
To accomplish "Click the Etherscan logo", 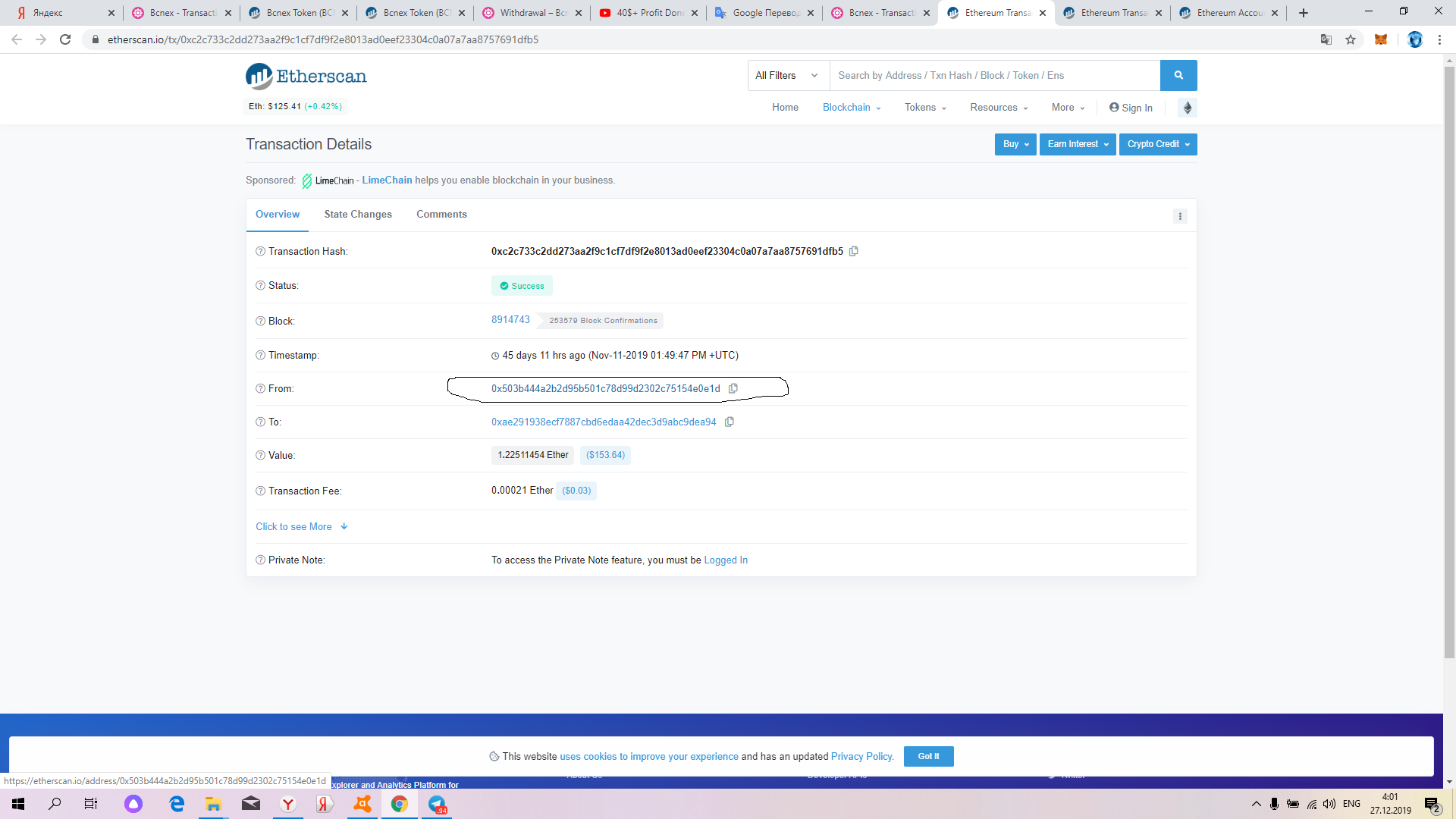I will [306, 76].
